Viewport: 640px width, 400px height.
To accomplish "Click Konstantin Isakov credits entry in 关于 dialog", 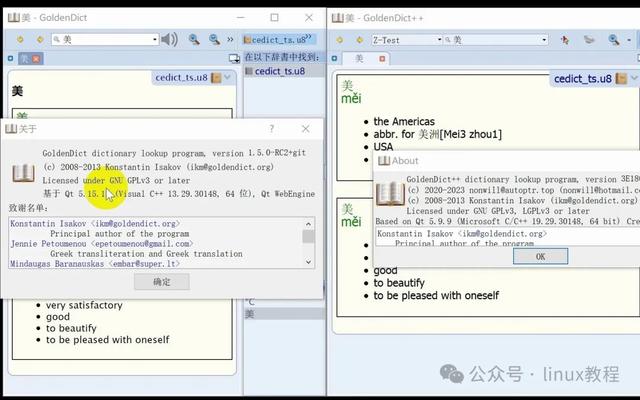I will click(x=95, y=224).
